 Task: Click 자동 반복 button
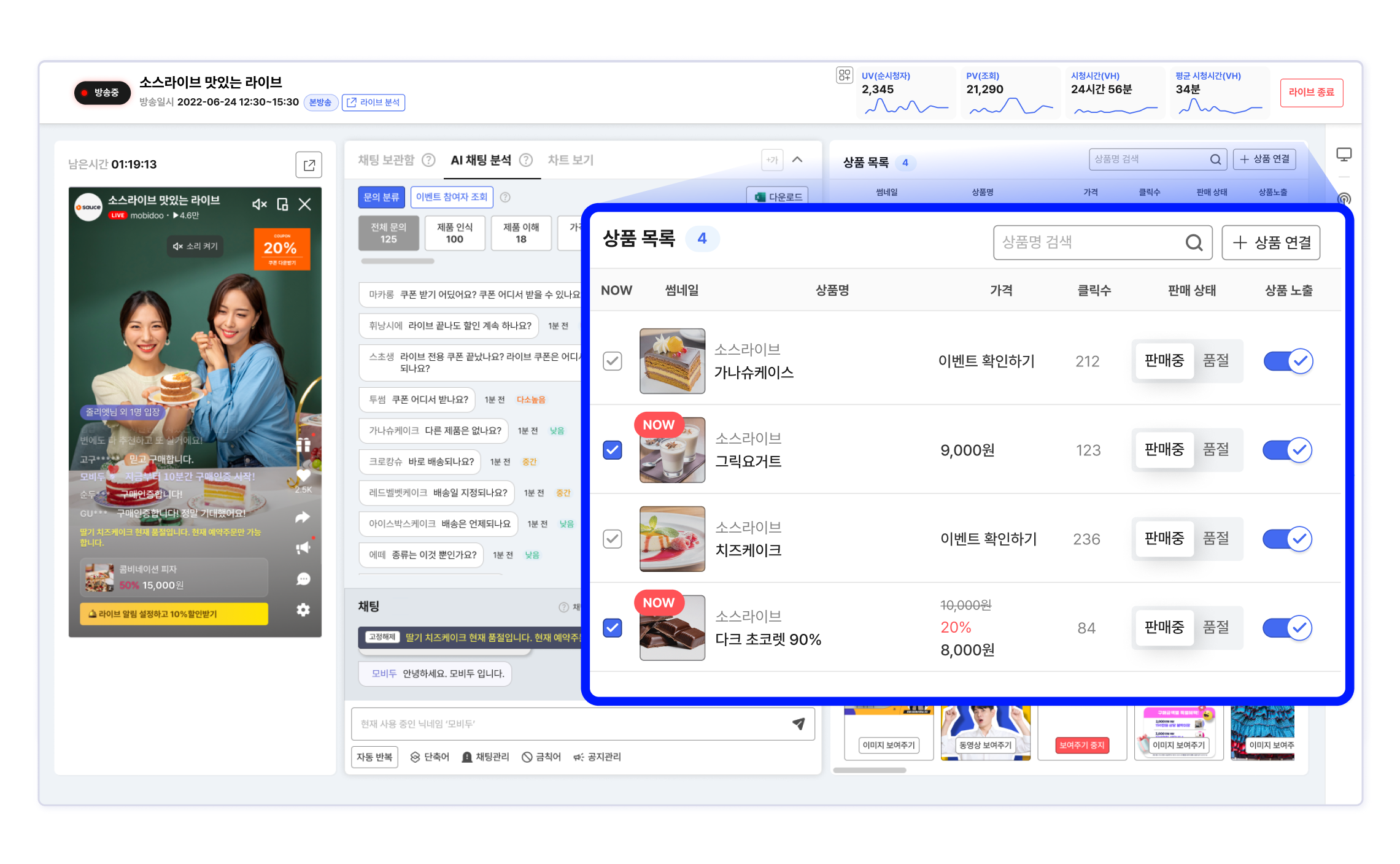374,757
